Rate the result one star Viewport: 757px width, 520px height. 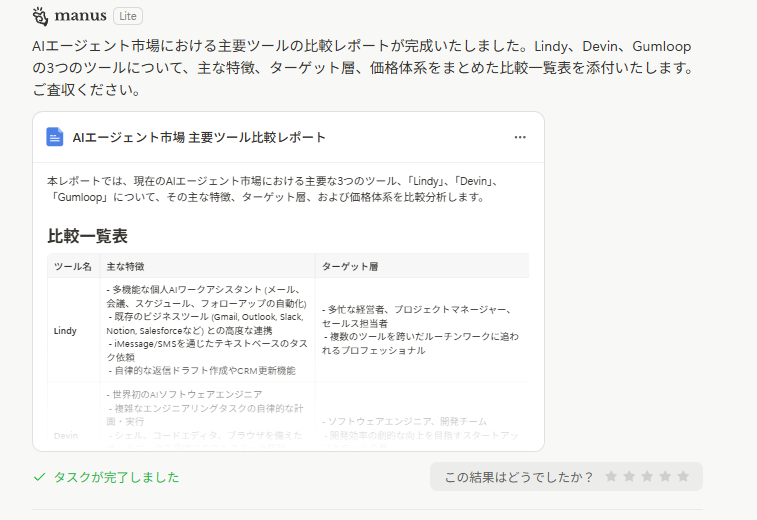611,477
